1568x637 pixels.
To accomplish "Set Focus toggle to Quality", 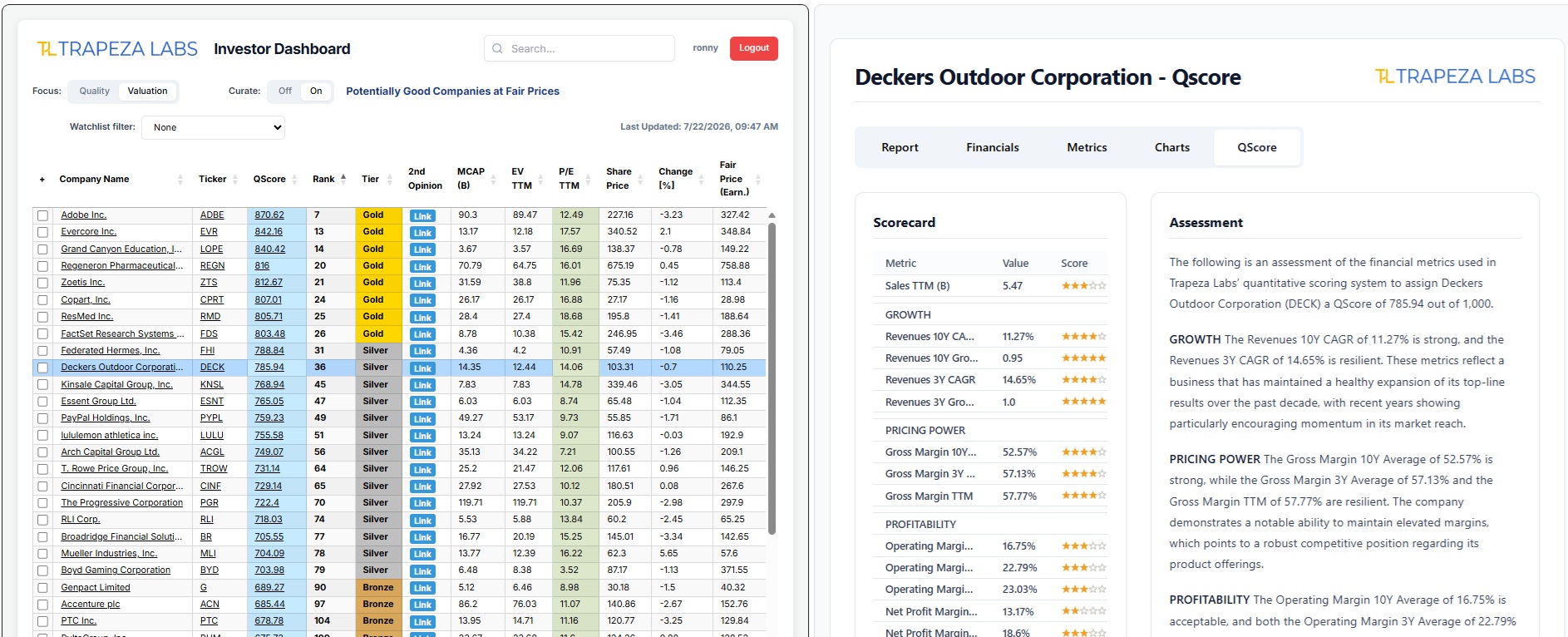I will pyautogui.click(x=94, y=91).
